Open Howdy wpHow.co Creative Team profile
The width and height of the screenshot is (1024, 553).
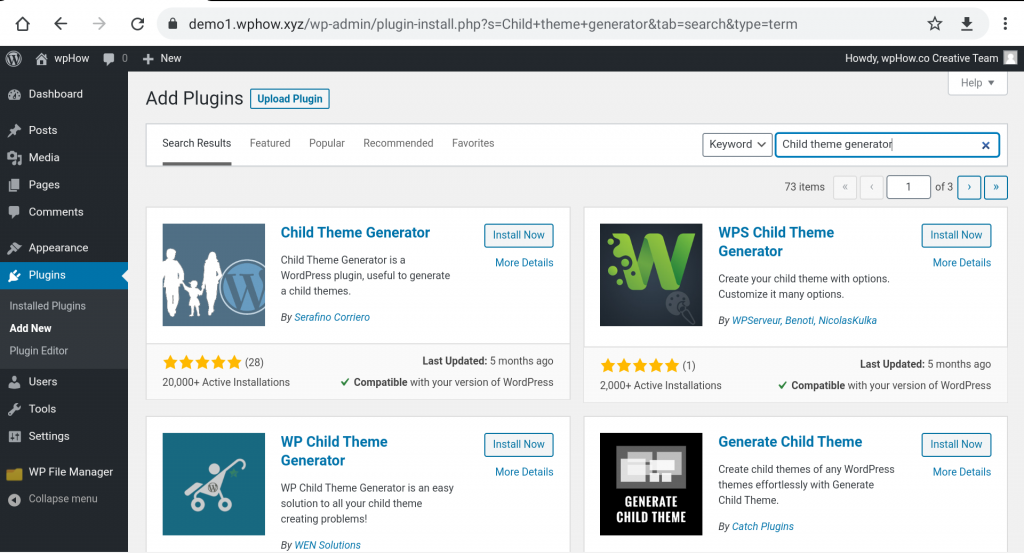[921, 58]
